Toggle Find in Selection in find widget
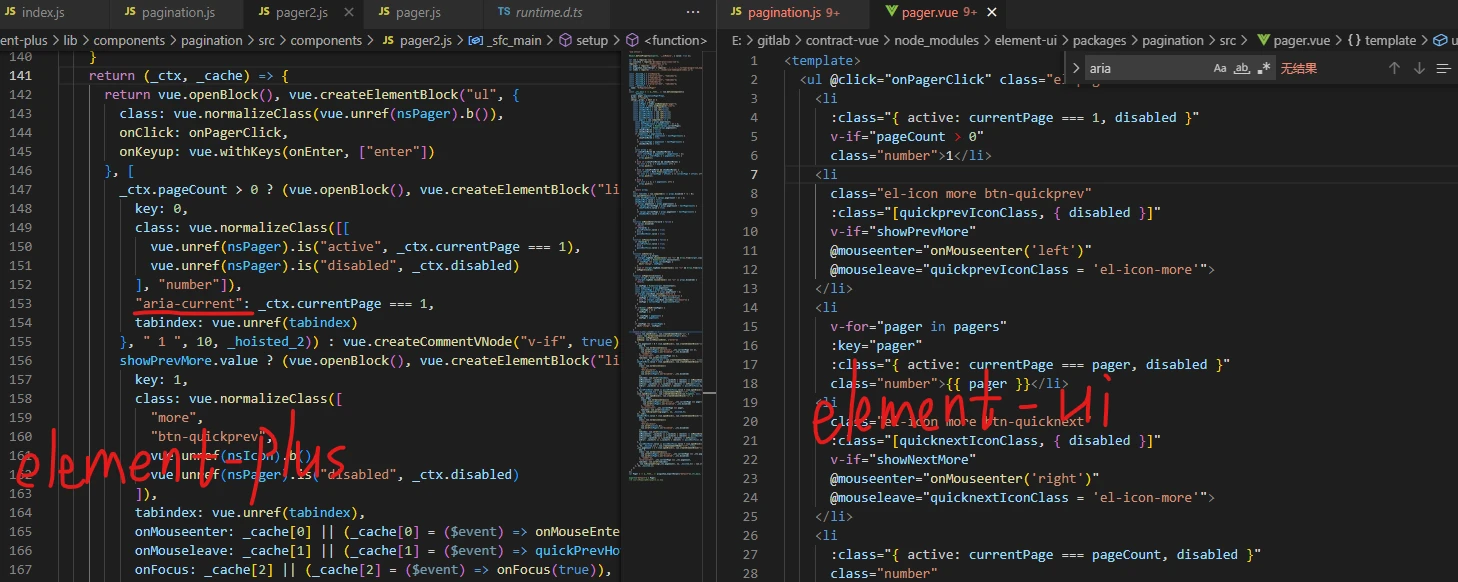This screenshot has width=1458, height=582. [x=1443, y=68]
